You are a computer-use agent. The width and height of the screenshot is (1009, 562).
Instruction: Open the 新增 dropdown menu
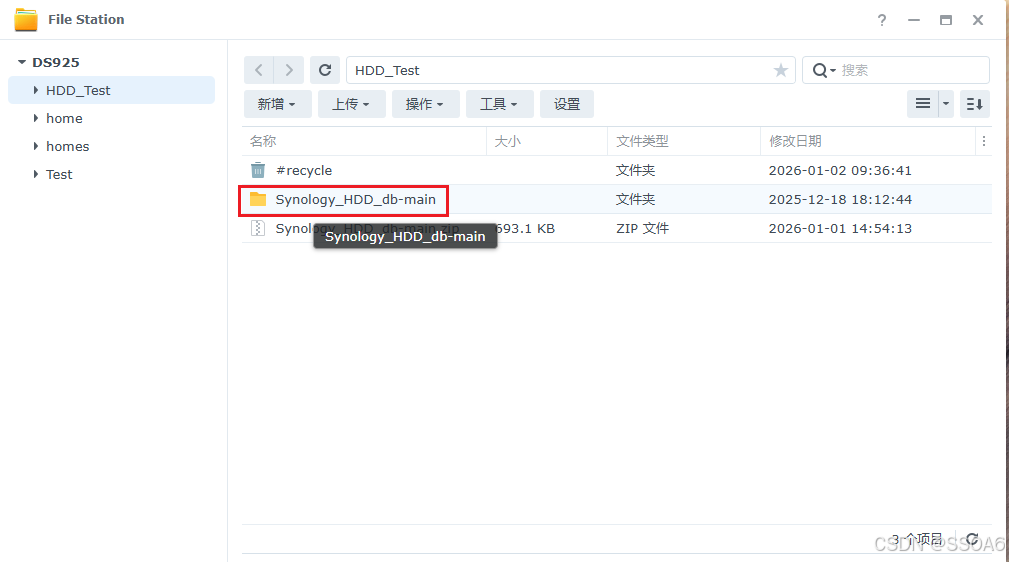click(x=277, y=104)
